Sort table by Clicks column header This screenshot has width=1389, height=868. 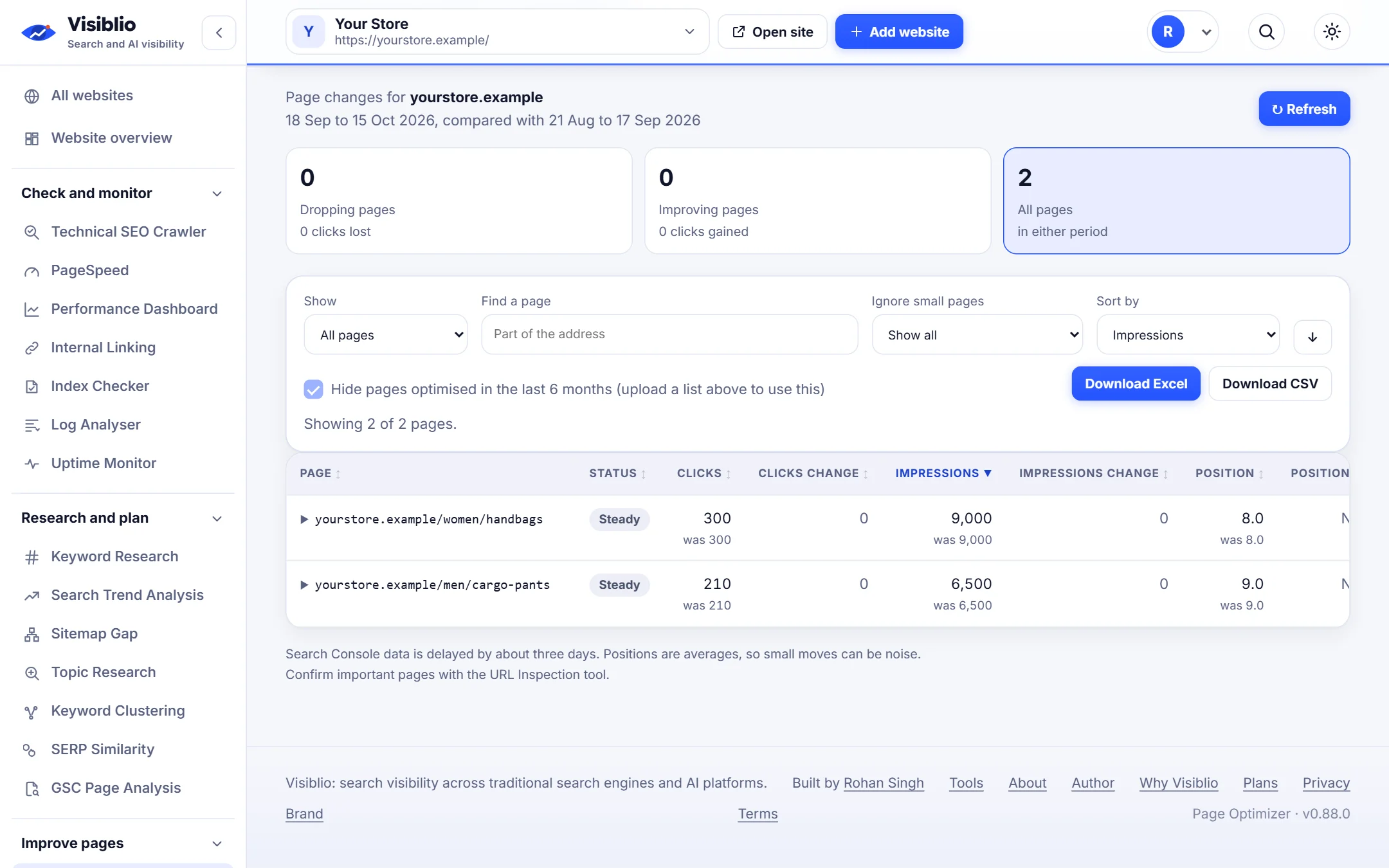point(704,473)
